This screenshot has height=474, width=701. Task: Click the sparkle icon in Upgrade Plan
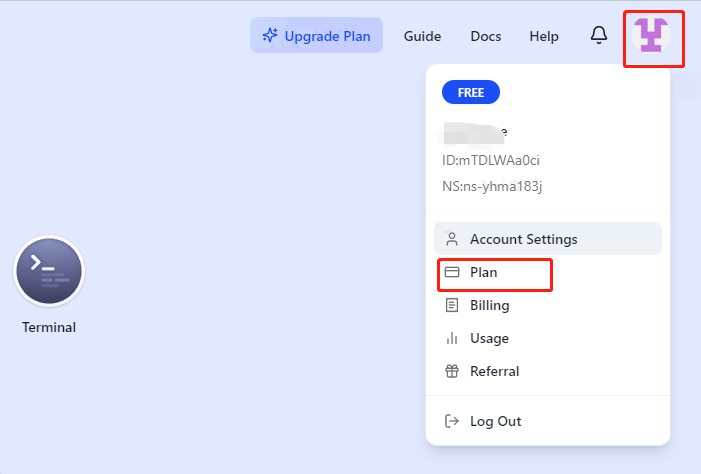(269, 36)
